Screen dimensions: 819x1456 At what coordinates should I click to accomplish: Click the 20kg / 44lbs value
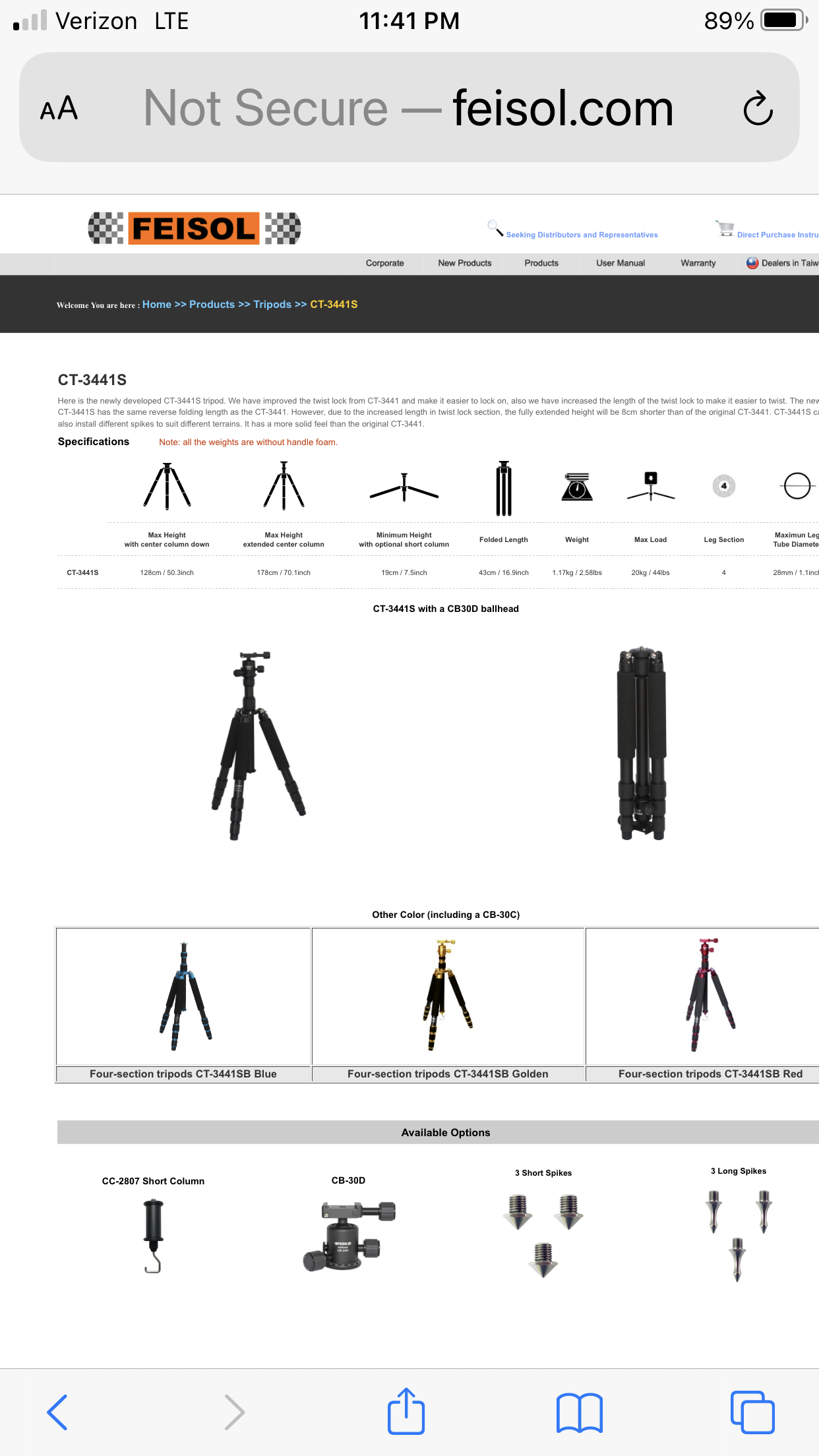[650, 572]
